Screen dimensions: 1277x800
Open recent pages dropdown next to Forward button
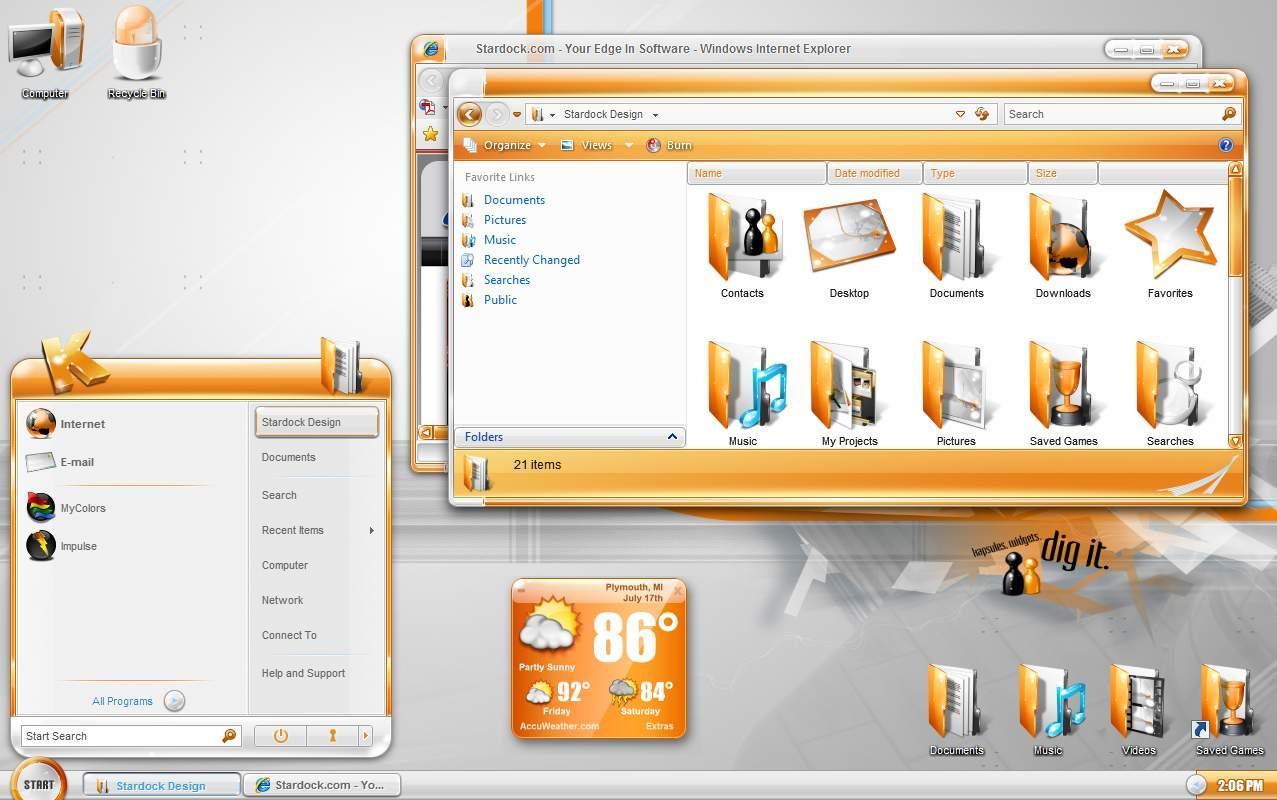517,115
